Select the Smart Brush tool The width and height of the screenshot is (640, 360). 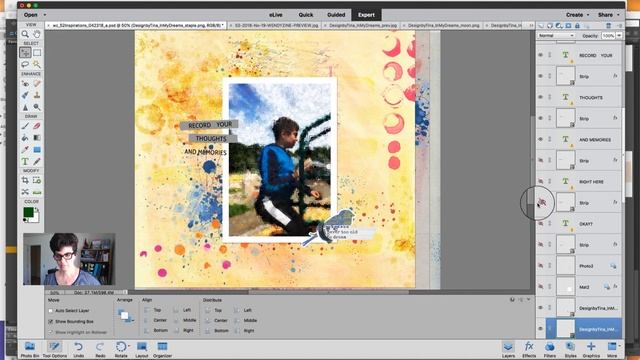pos(25,95)
